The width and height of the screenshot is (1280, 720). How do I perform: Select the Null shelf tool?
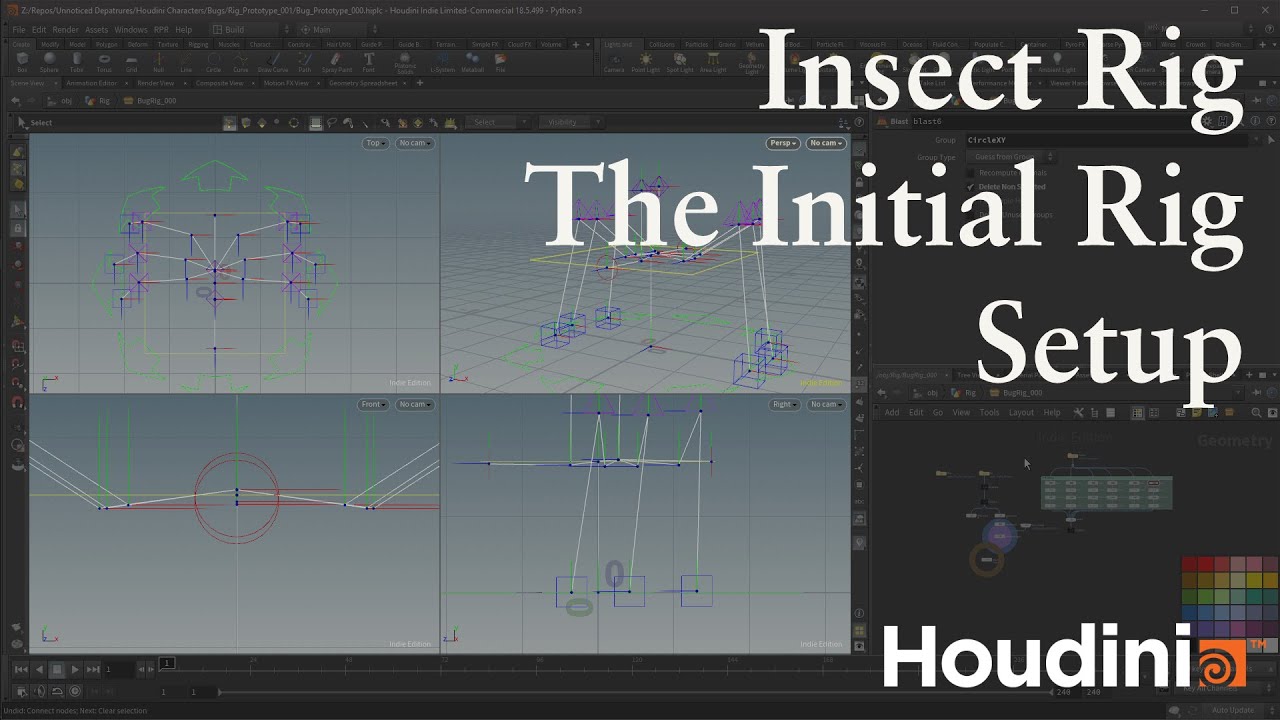(158, 63)
